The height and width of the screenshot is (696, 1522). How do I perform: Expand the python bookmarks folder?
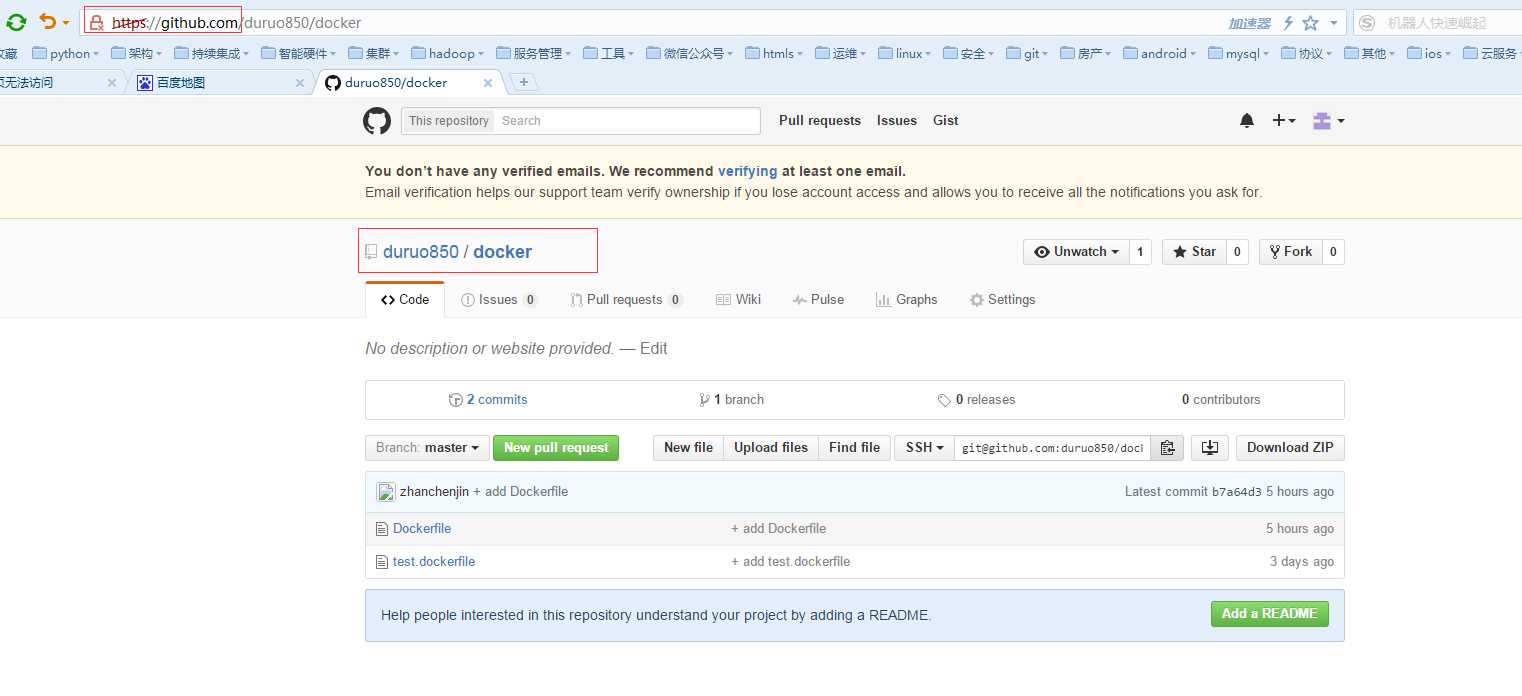coord(66,54)
